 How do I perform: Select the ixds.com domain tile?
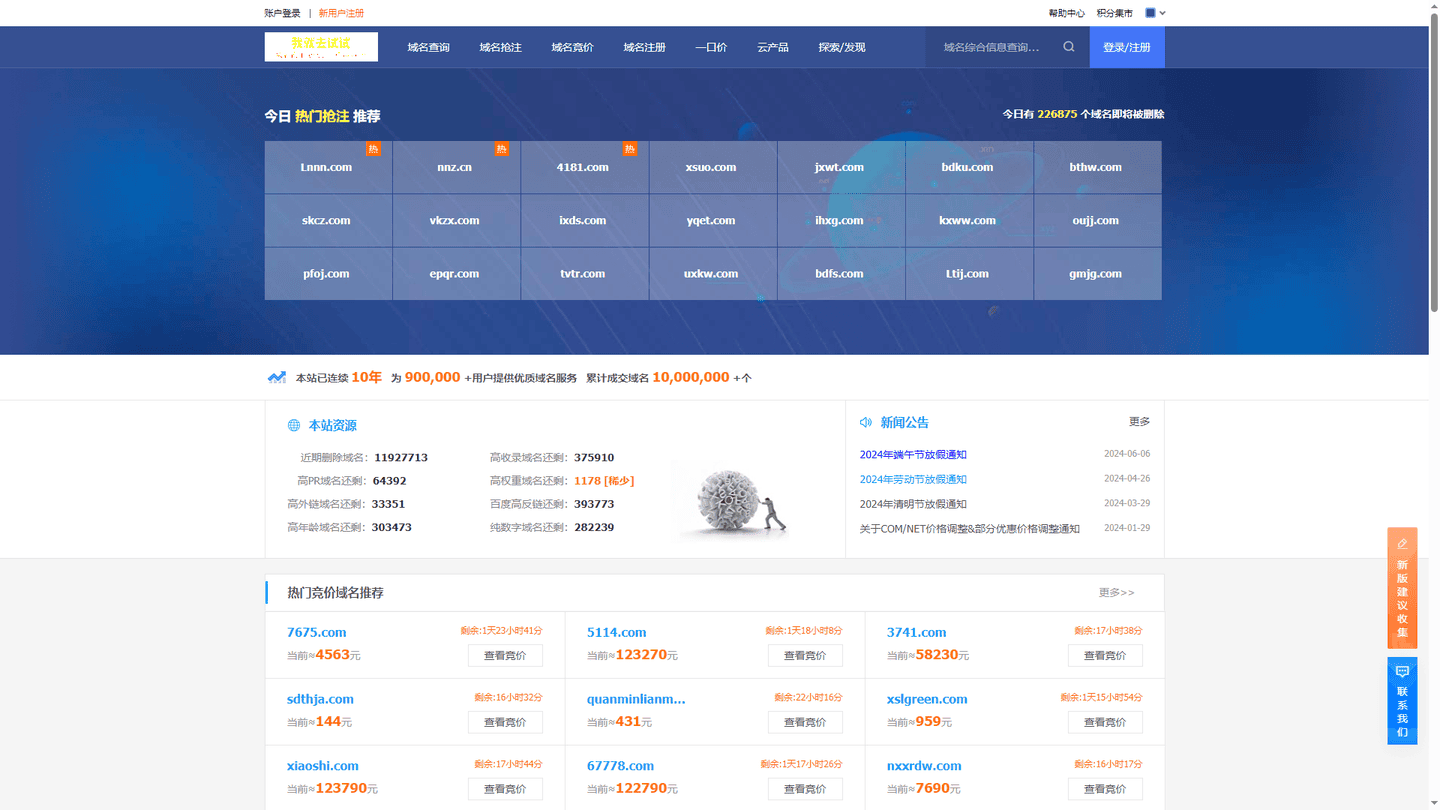tap(584, 220)
